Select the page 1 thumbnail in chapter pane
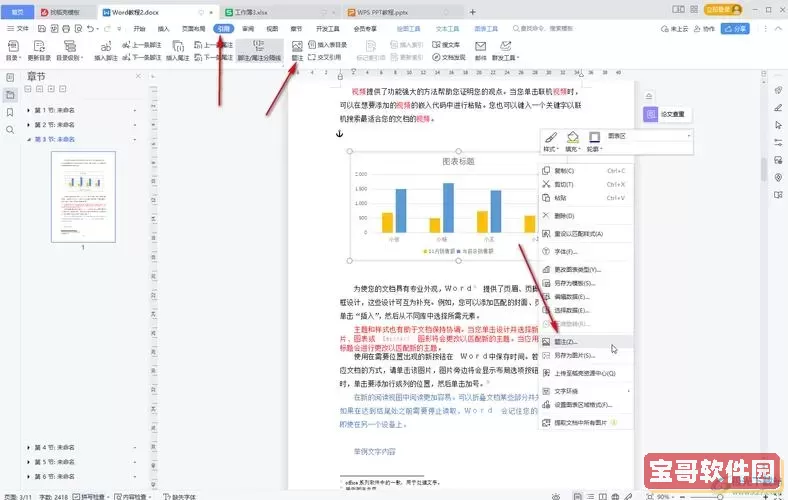The height and width of the screenshot is (500, 788). (x=83, y=197)
